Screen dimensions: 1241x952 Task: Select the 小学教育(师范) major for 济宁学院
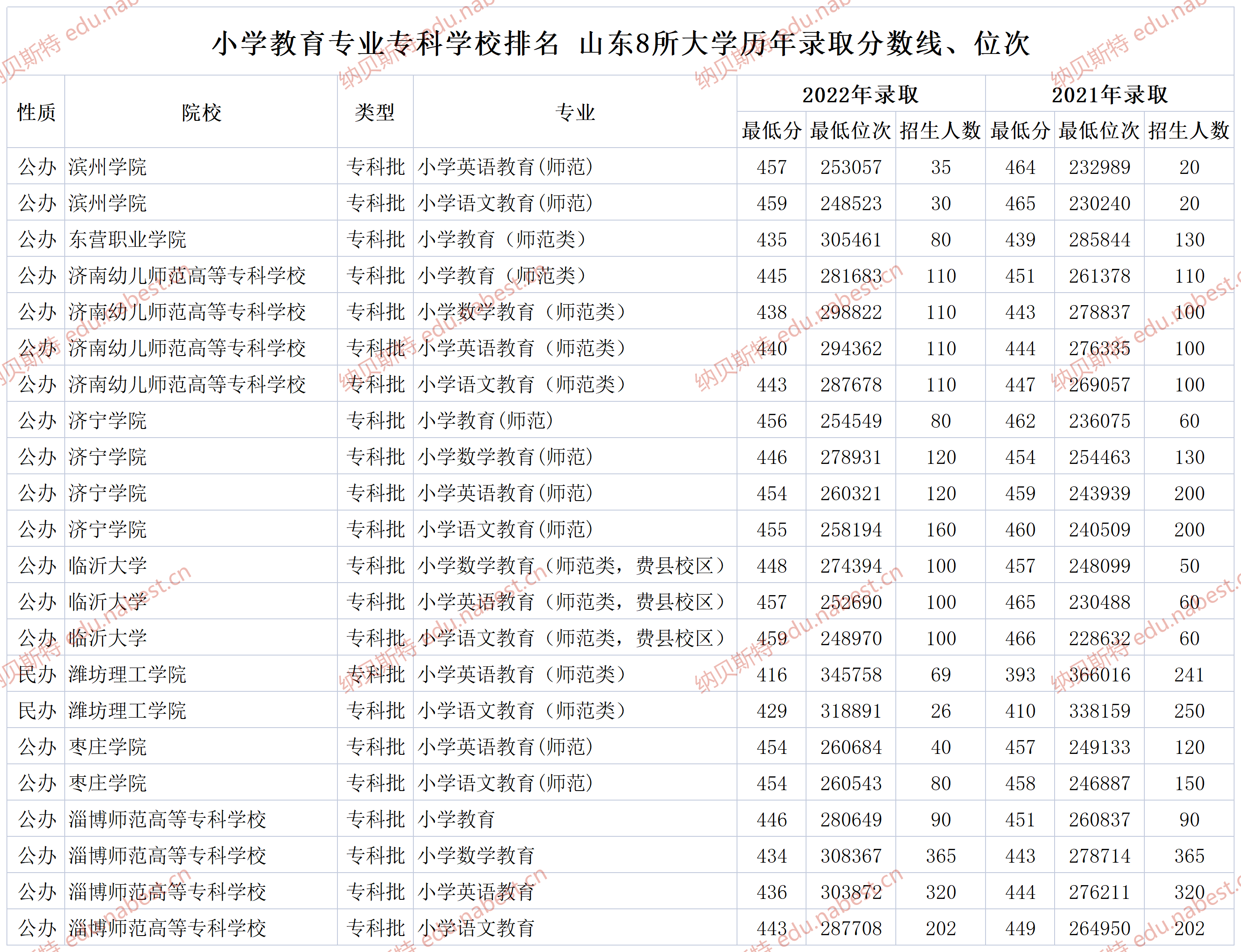[485, 420]
